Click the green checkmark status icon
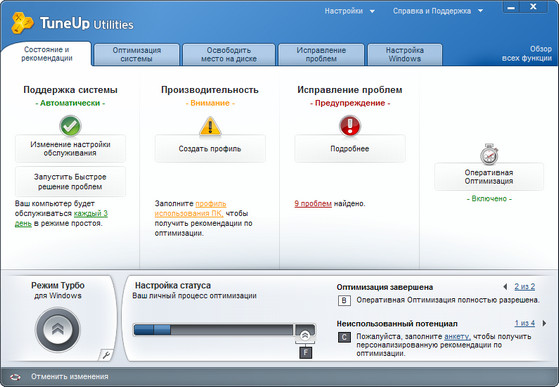Image resolution: width=559 pixels, height=387 pixels. (x=70, y=126)
